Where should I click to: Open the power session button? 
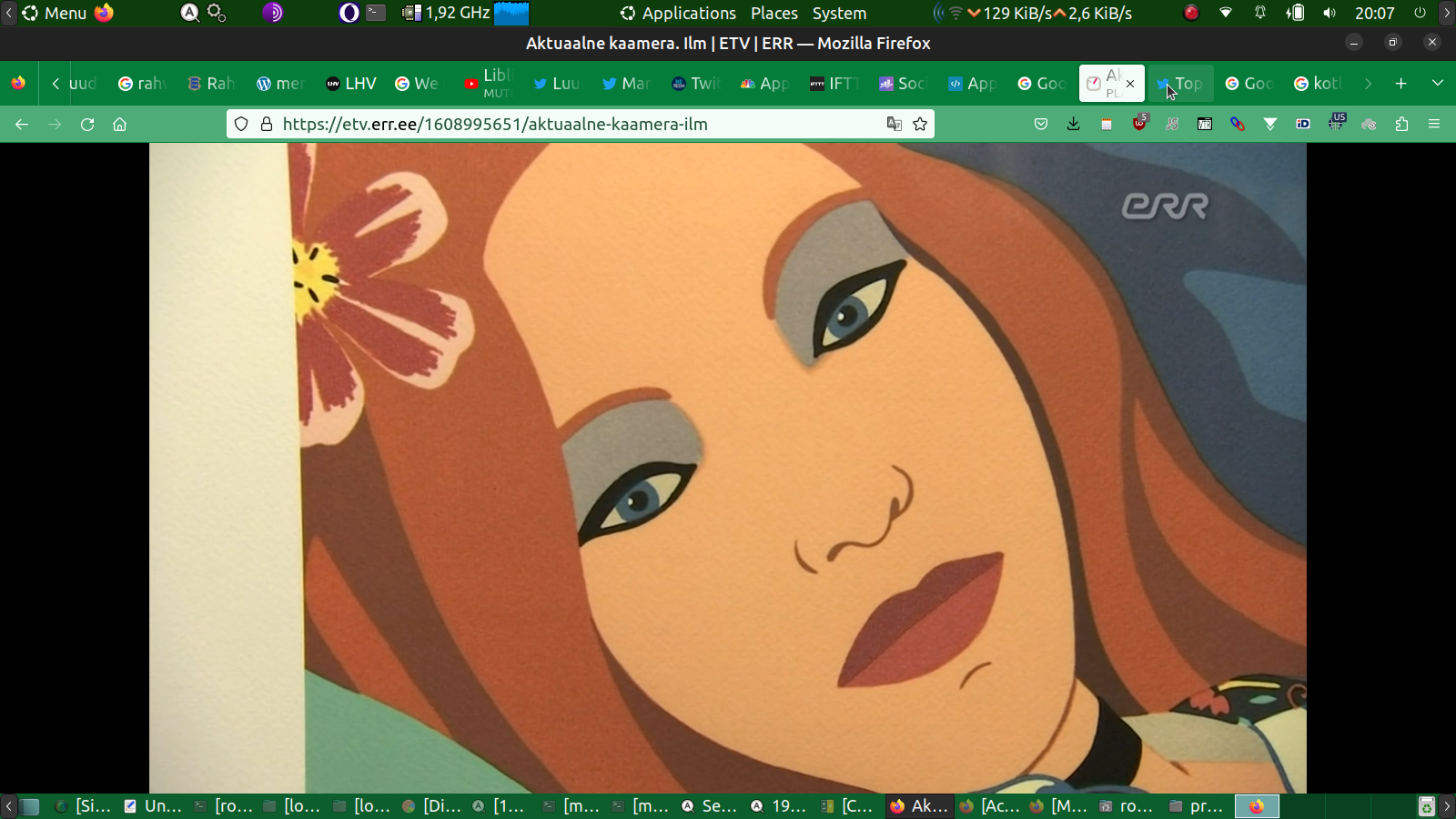pyautogui.click(x=1420, y=13)
